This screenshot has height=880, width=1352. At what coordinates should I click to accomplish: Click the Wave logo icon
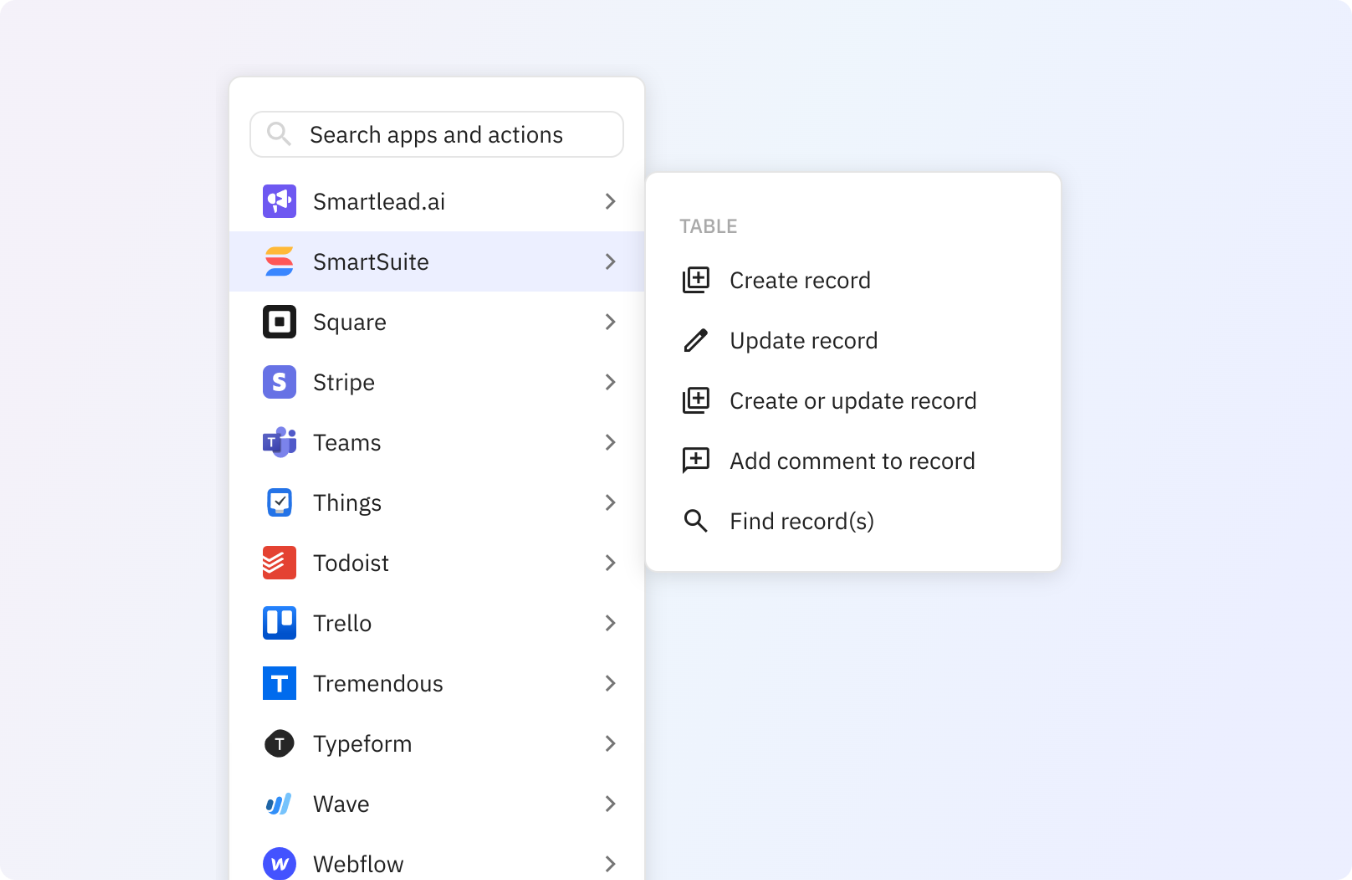point(279,804)
